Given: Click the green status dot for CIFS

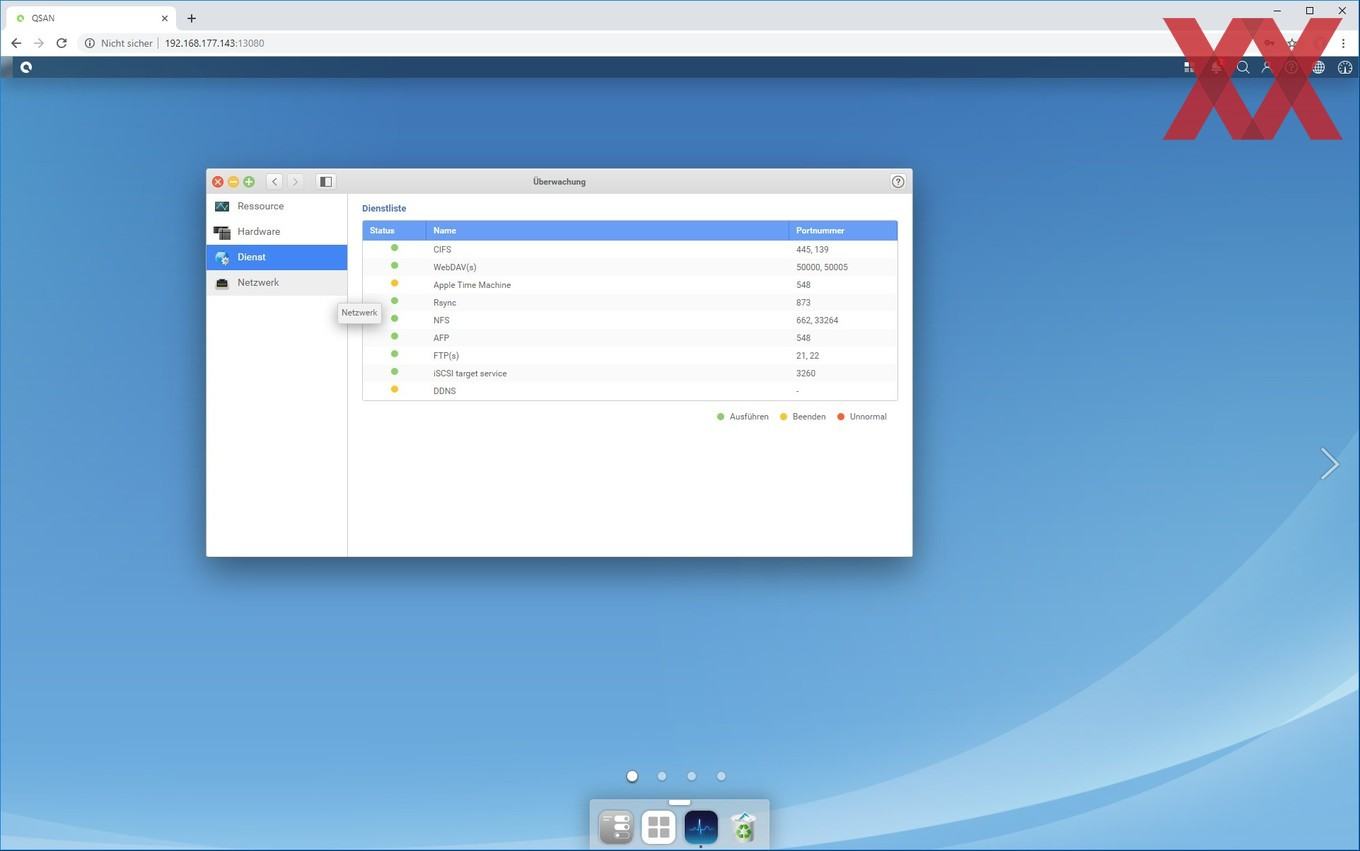Looking at the screenshot, I should [x=394, y=248].
